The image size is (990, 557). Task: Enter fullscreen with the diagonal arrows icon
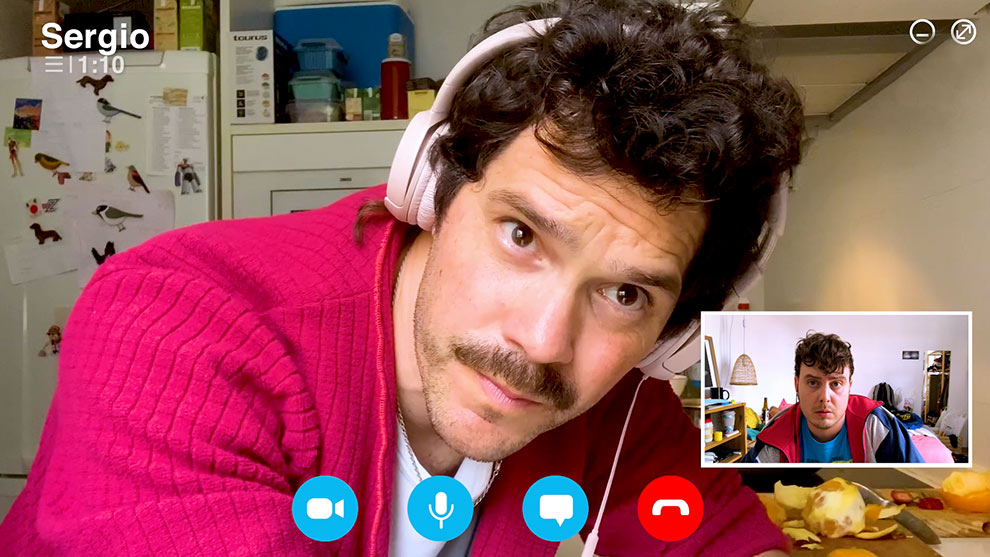click(x=963, y=32)
